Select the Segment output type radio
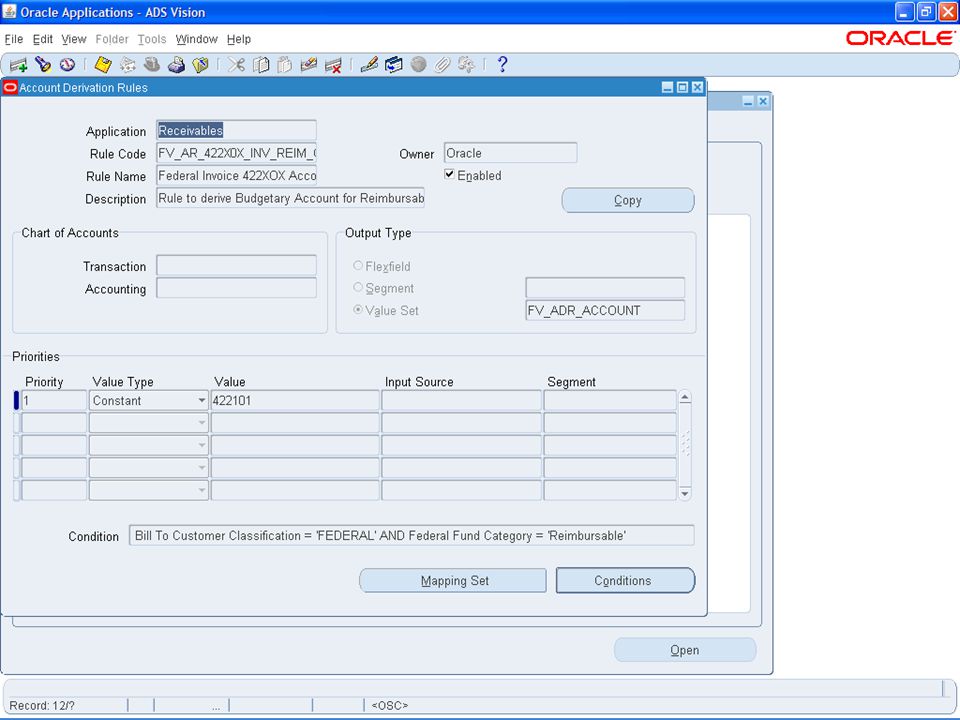This screenshot has width=960, height=720. pyautogui.click(x=358, y=287)
